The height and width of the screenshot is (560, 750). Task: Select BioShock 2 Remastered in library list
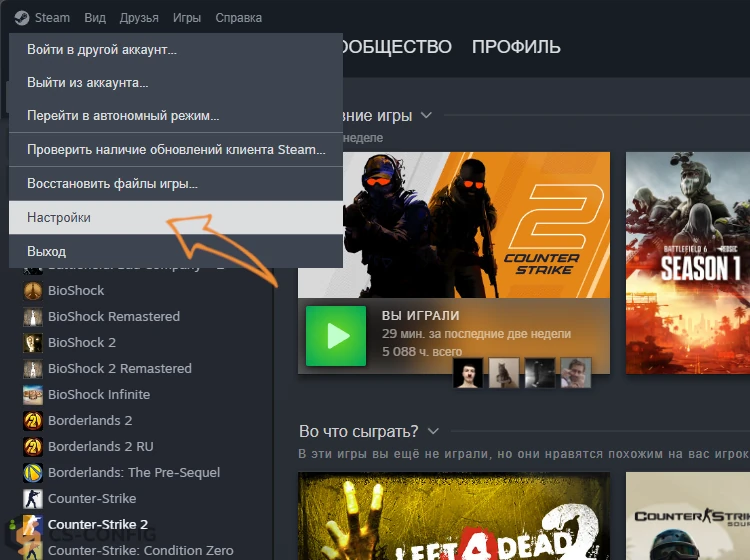119,368
